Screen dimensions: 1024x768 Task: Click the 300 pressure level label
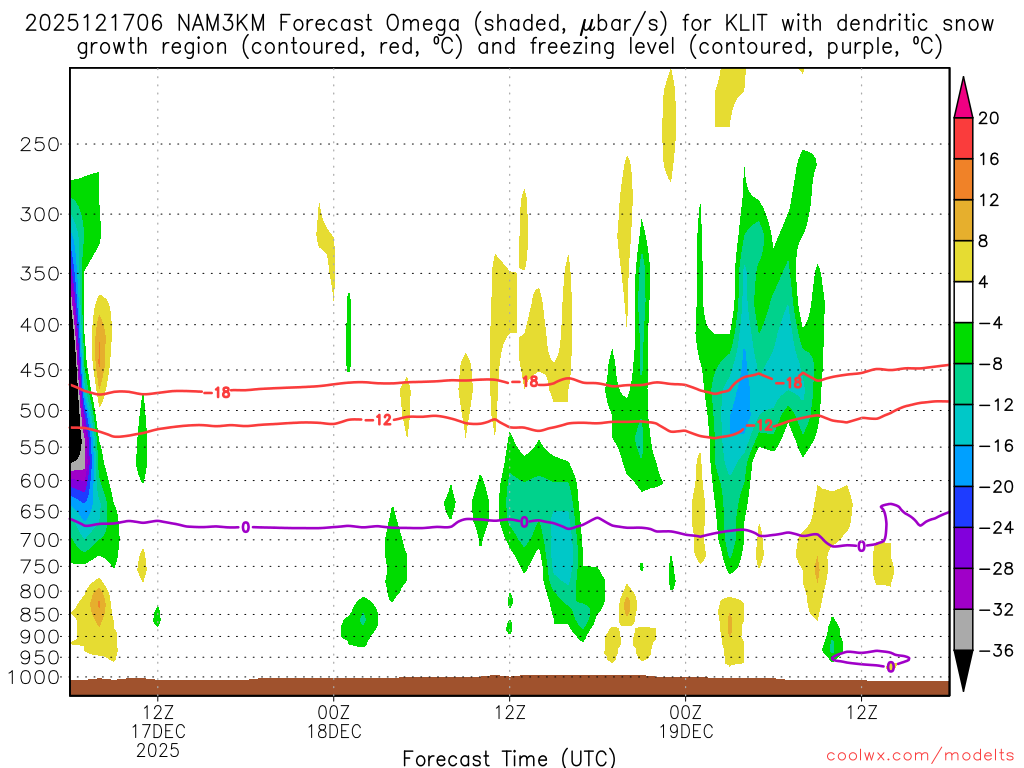coord(40,214)
